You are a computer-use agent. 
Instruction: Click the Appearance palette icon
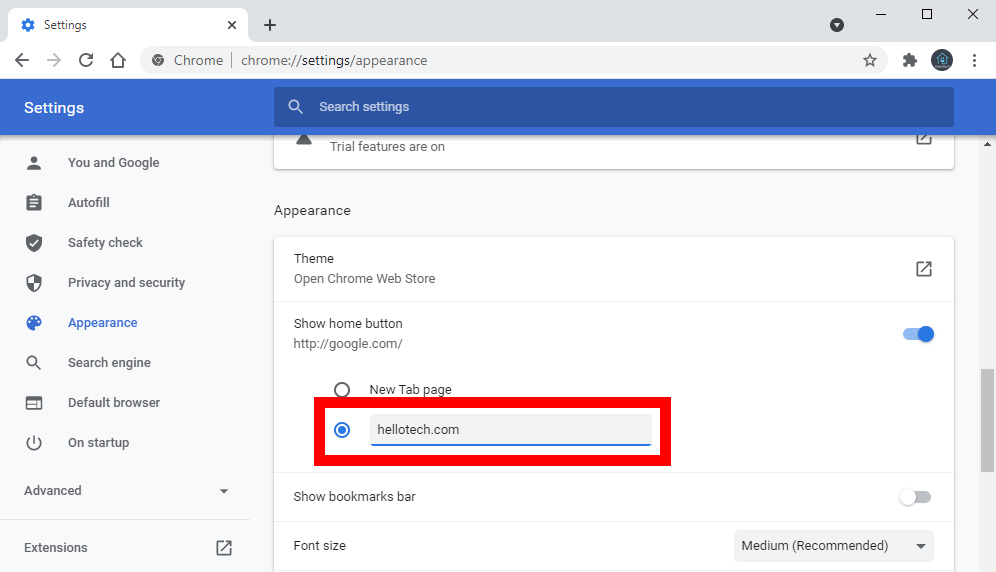pos(34,323)
